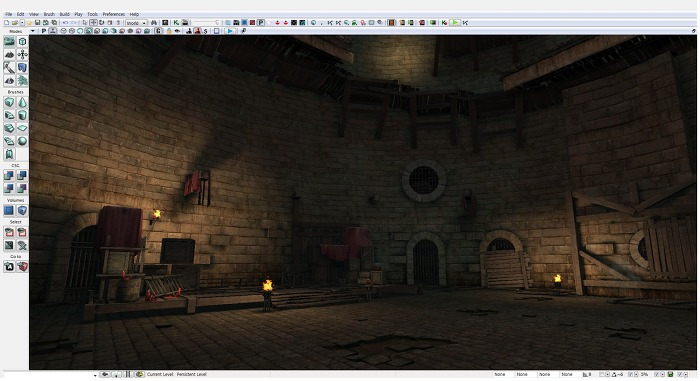Switch viewport to Brush wireframe mode

click(x=63, y=31)
